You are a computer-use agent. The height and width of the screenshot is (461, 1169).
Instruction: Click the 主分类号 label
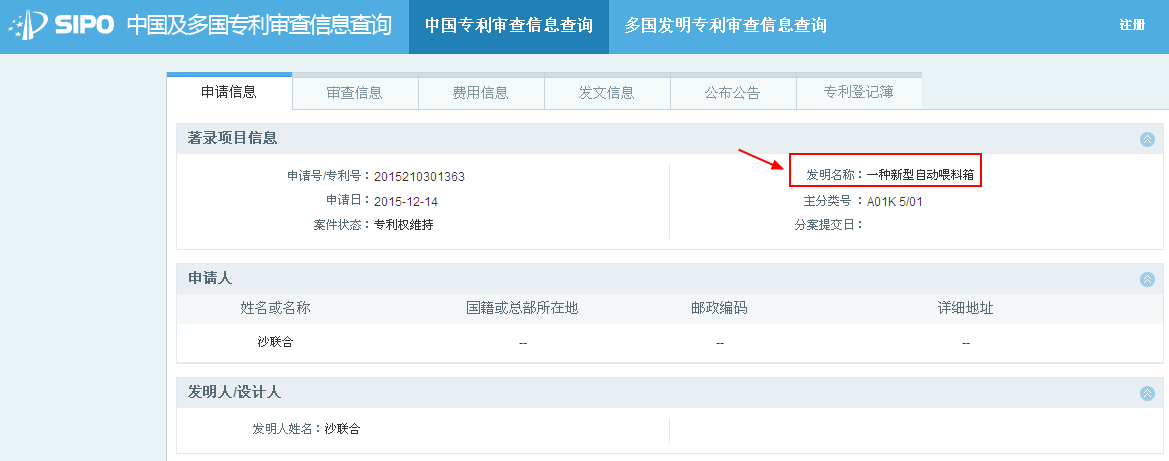pos(833,201)
